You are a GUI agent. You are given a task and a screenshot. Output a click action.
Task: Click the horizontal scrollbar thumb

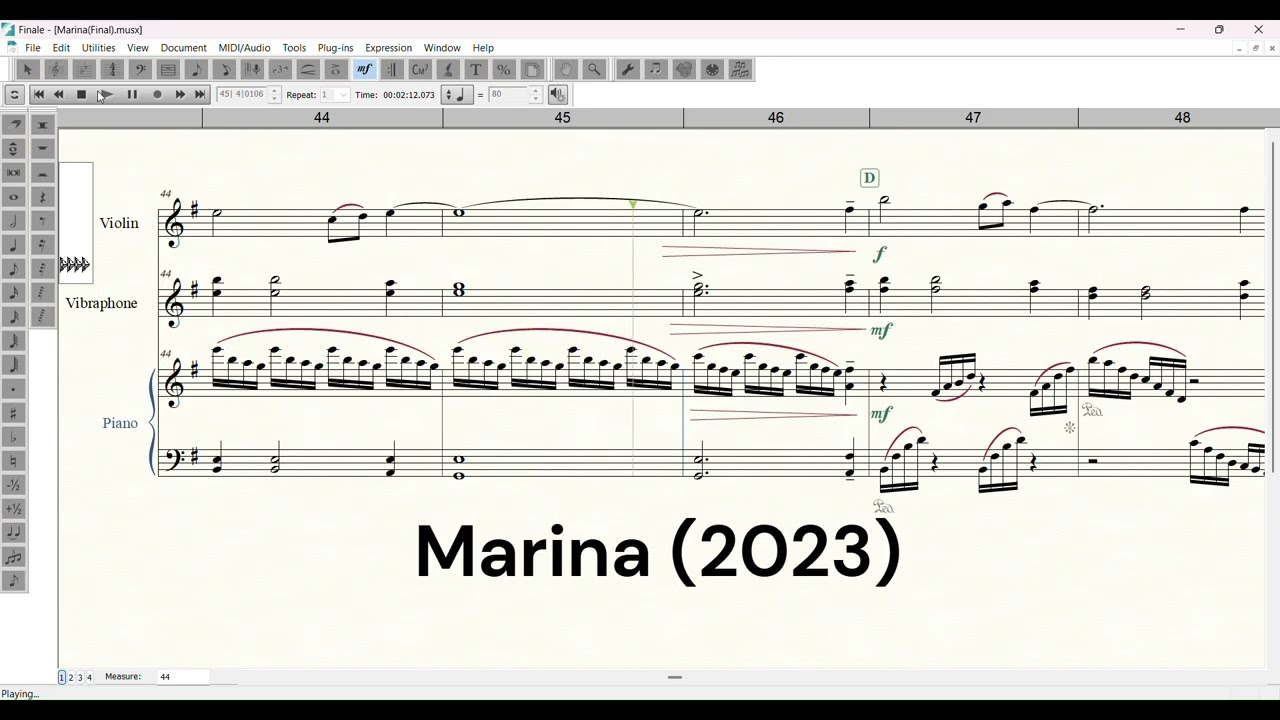[x=675, y=677]
